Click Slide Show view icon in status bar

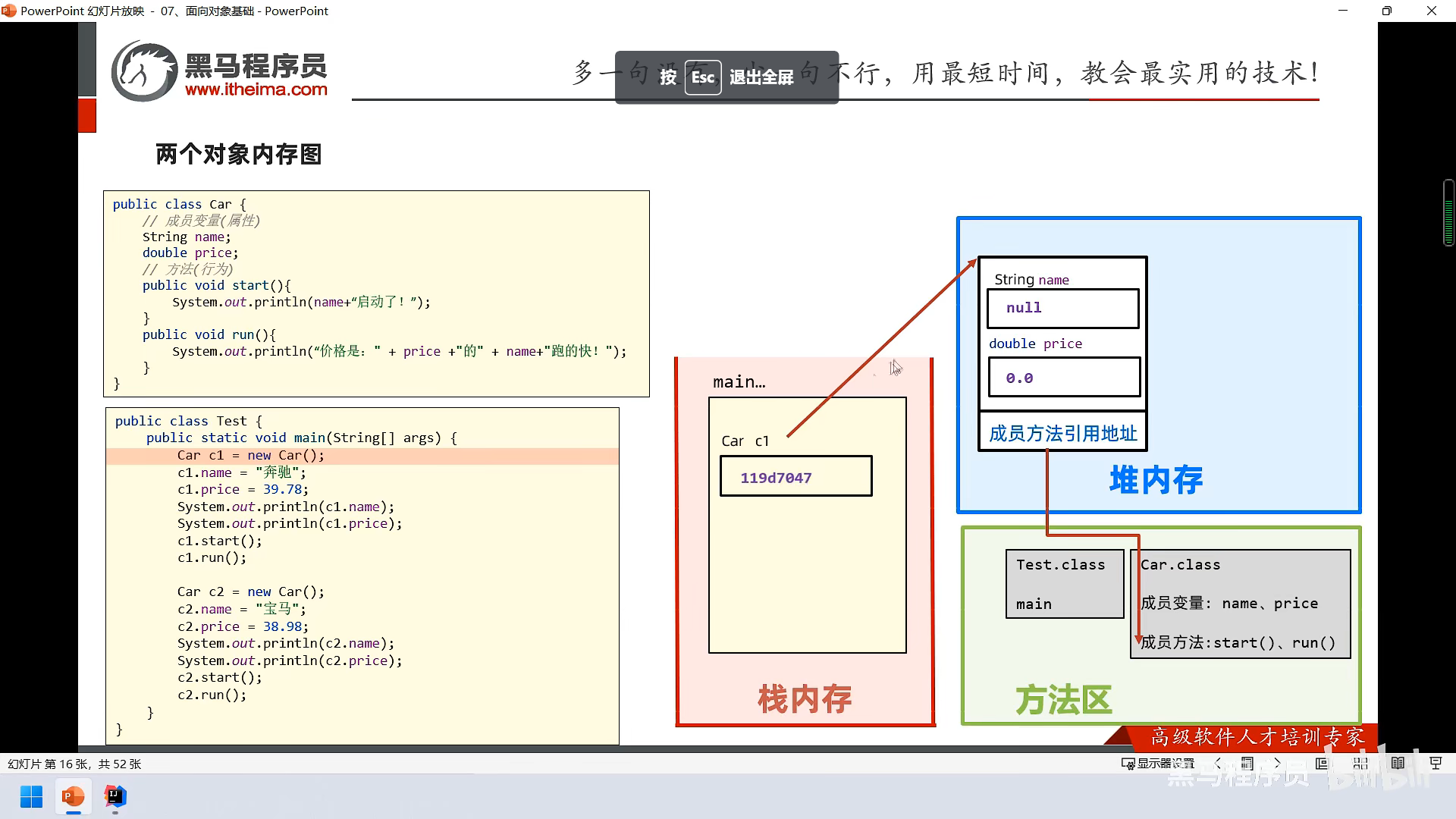pyautogui.click(x=1436, y=764)
